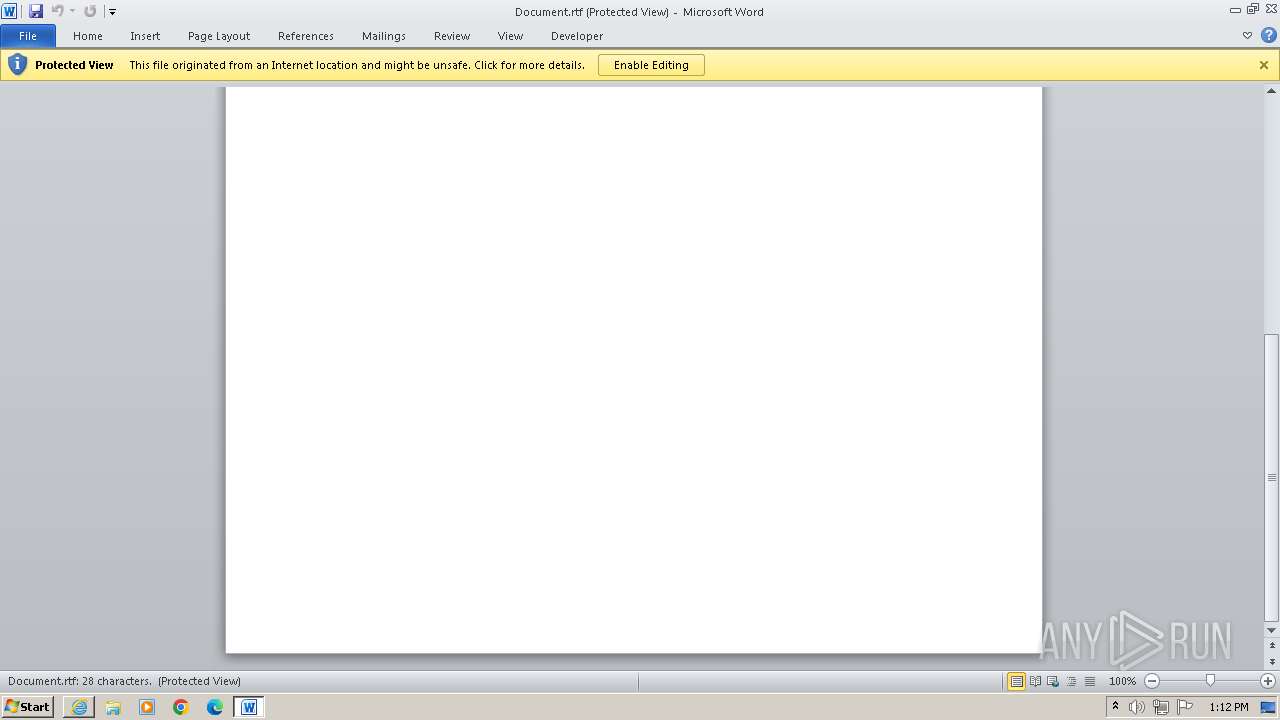Click the 1:12 PM system clock
The width and height of the screenshot is (1280, 720).
coord(1229,707)
